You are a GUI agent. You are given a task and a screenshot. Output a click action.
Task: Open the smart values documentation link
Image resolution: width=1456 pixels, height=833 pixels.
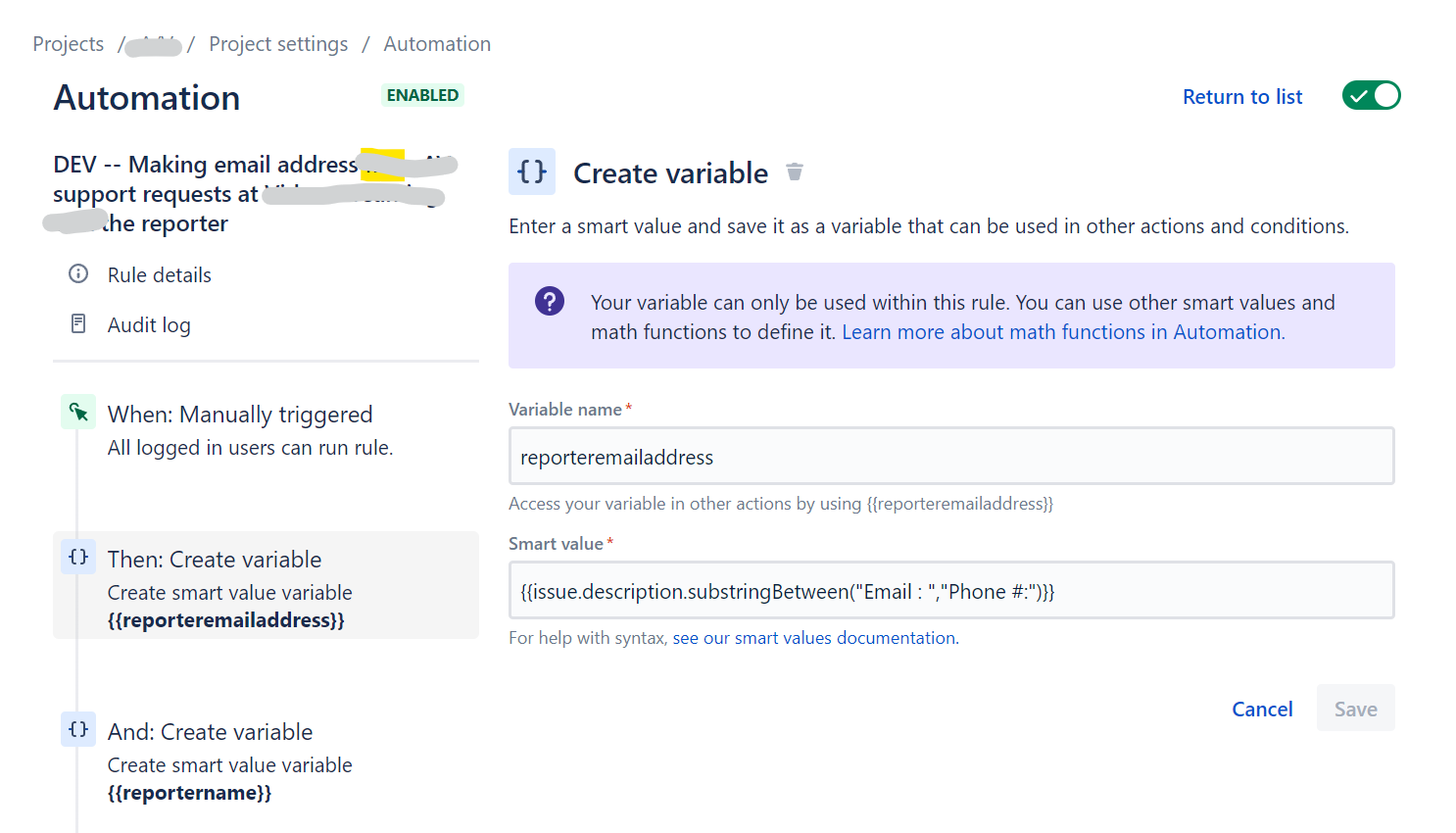click(x=815, y=638)
